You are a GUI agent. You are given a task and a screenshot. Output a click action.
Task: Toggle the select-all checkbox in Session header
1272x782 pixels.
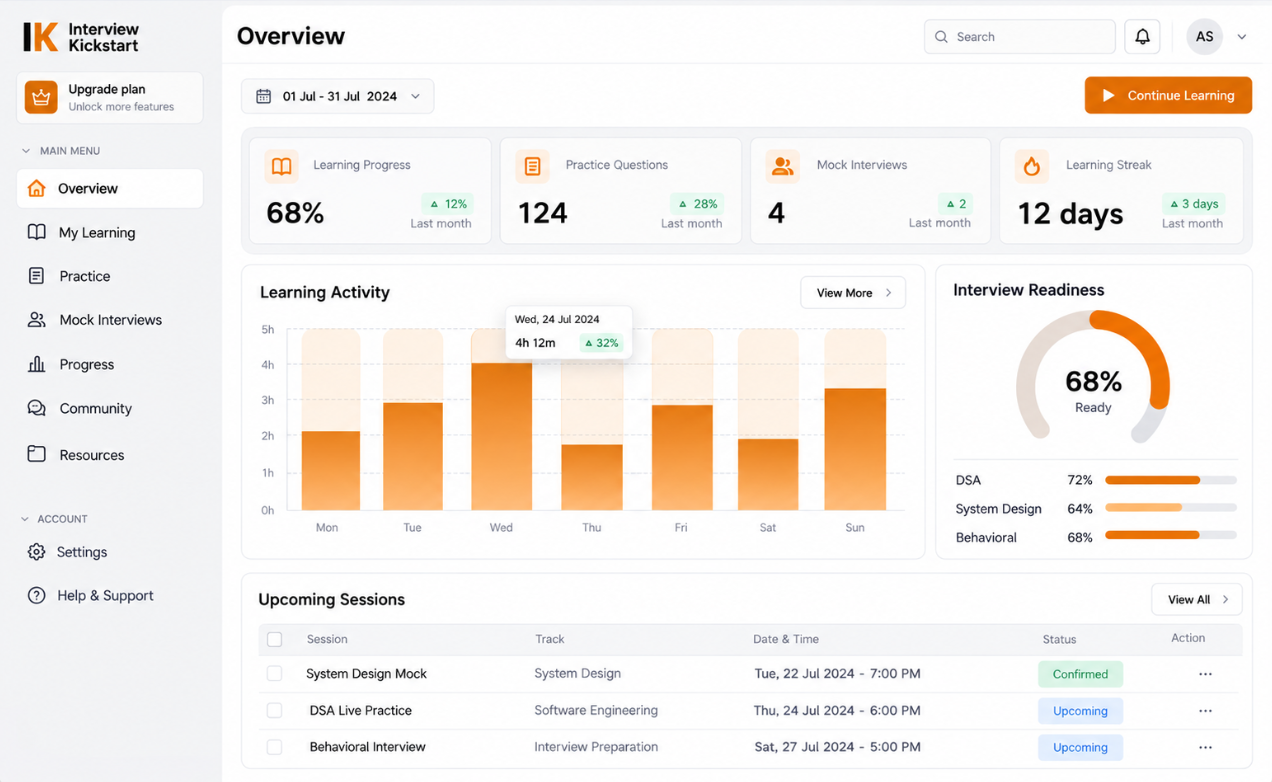275,639
